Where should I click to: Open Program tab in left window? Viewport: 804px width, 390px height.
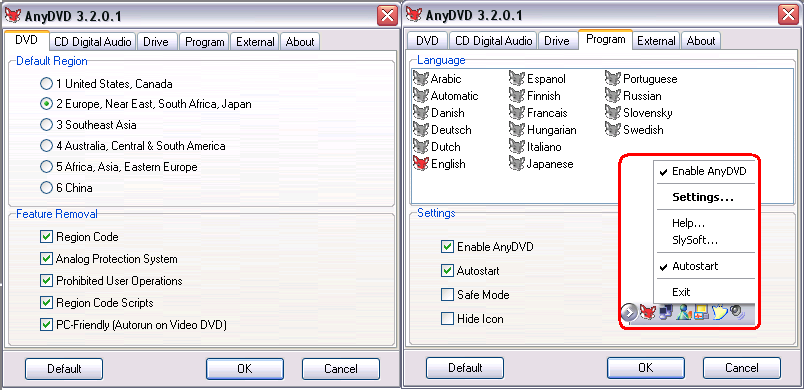point(205,42)
